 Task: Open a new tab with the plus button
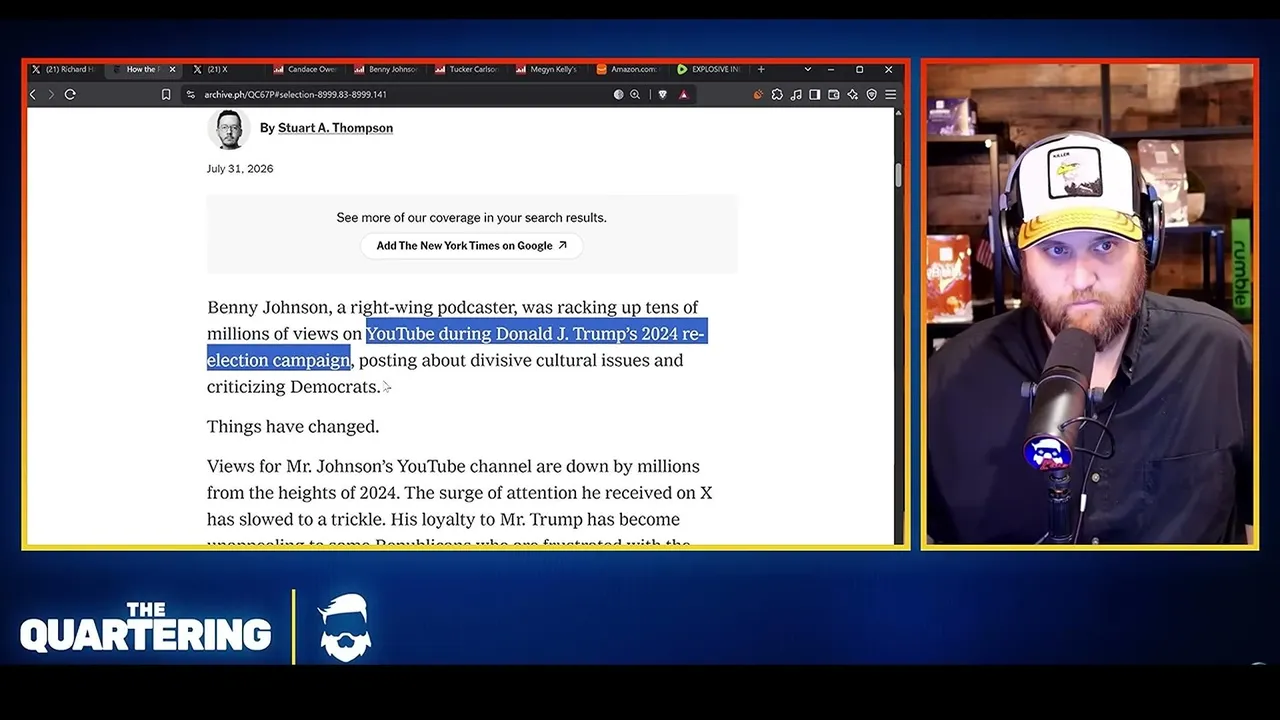[761, 69]
